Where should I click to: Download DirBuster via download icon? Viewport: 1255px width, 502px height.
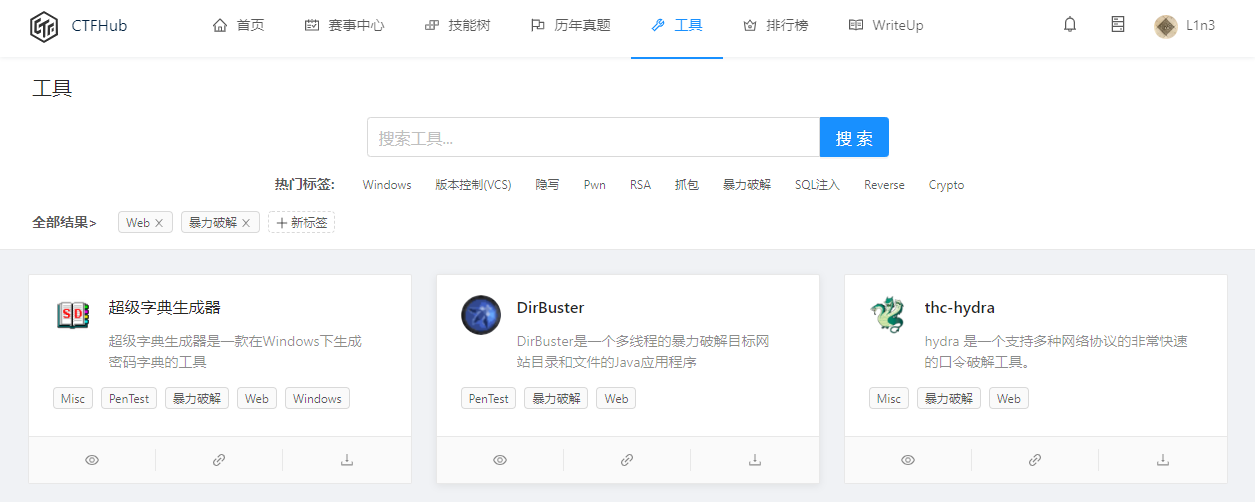pos(755,460)
